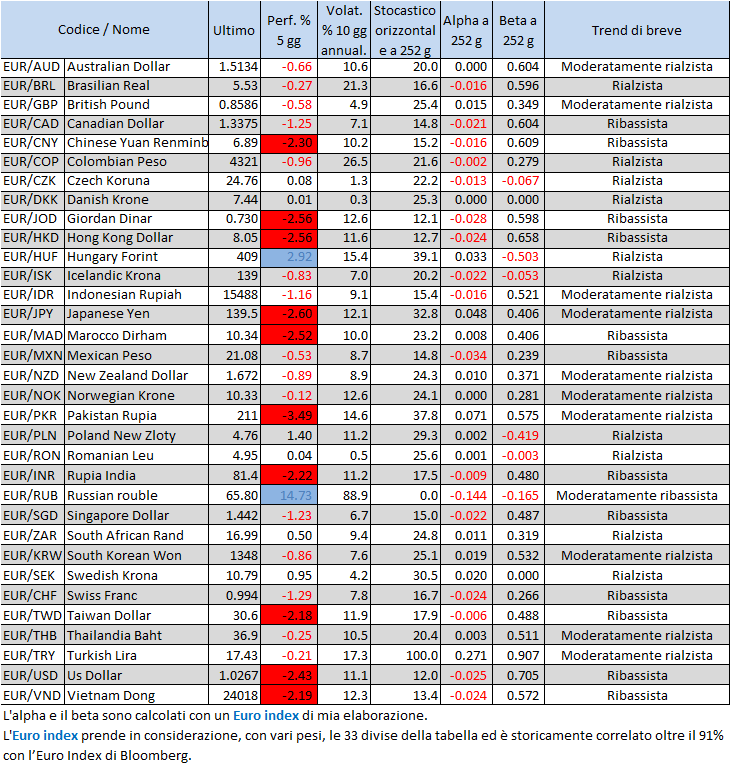Click the 'EUR/NOK' code cell
Viewport: 730px width, 765px height.
[x=32, y=396]
